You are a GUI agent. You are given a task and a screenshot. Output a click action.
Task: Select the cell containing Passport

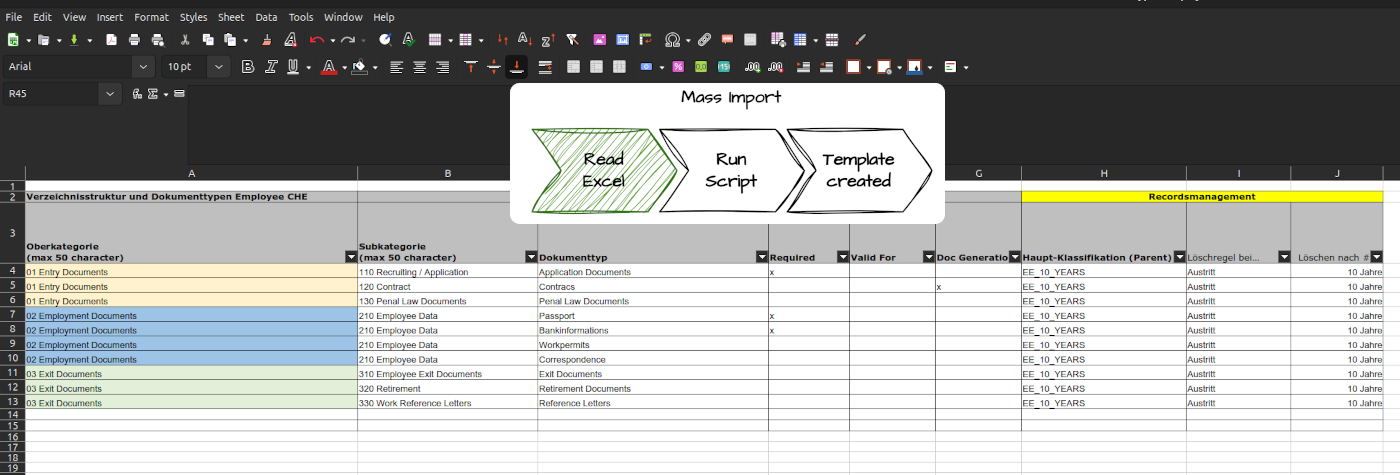pos(653,315)
